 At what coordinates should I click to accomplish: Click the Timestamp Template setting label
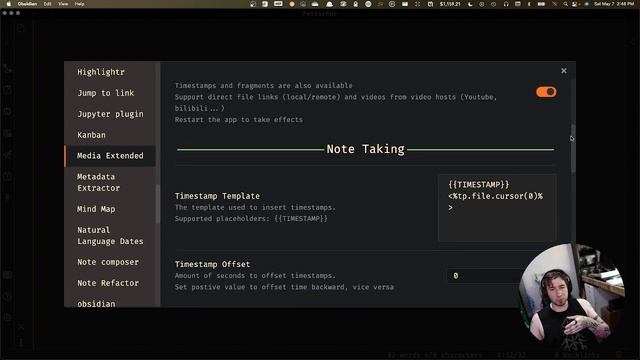[x=217, y=196]
